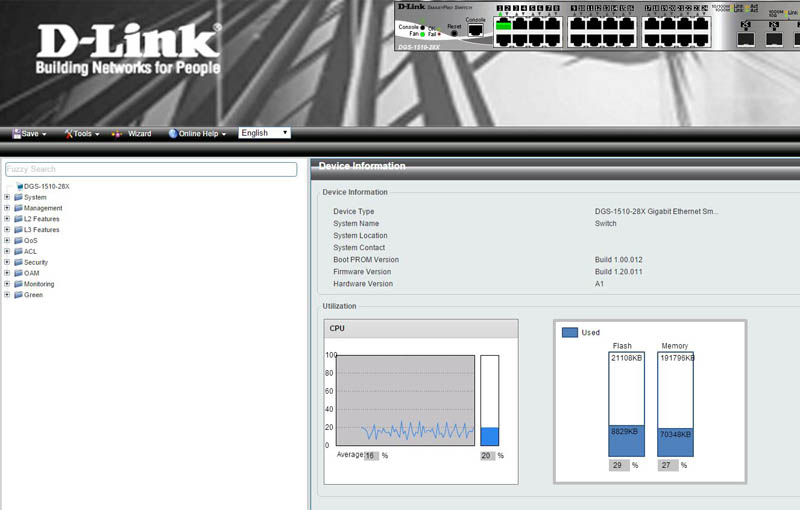800x510 pixels.
Task: Click the Monitoring folder icon
Action: click(x=18, y=284)
